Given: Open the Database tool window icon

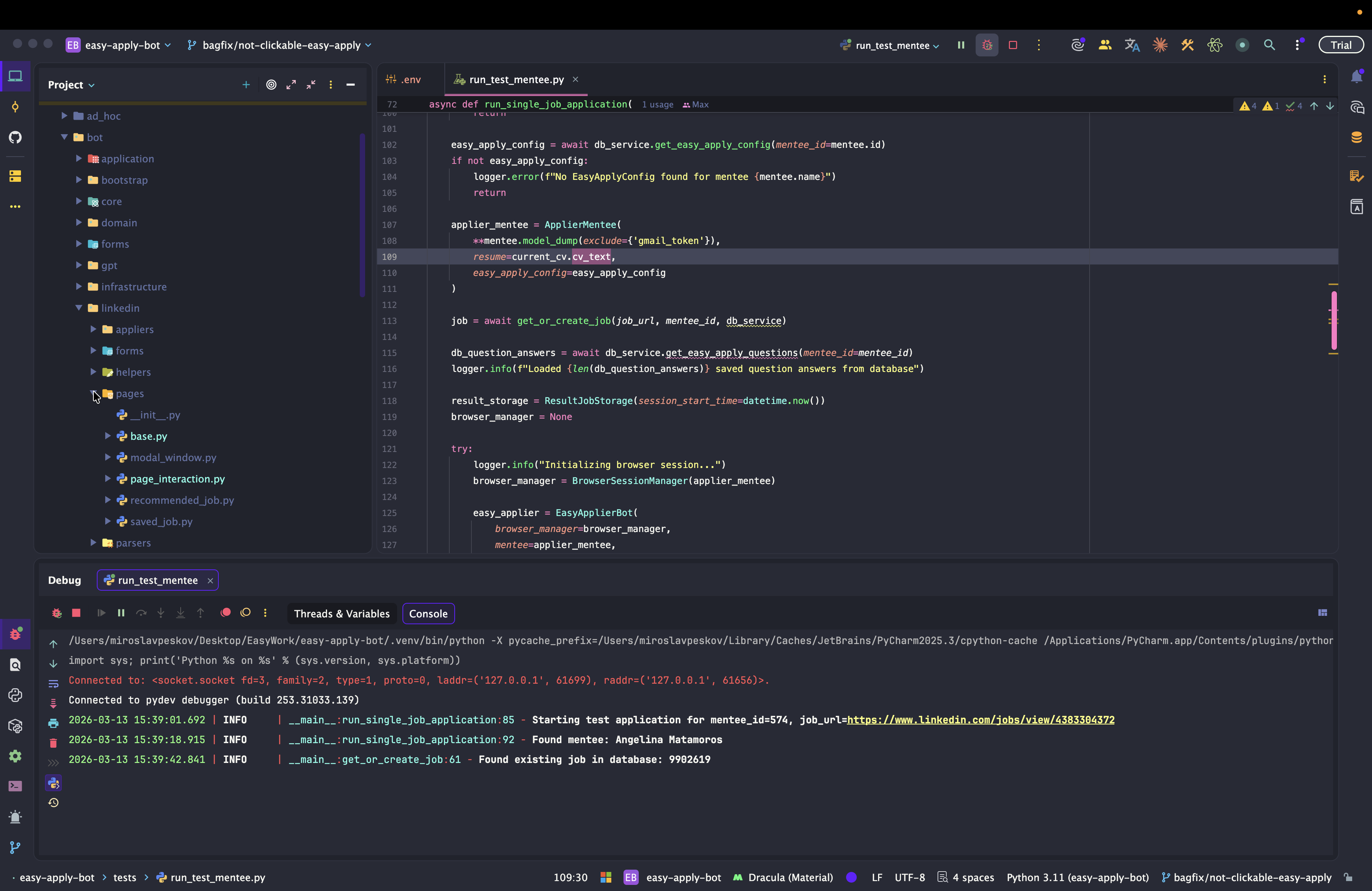Looking at the screenshot, I should pos(1356,137).
